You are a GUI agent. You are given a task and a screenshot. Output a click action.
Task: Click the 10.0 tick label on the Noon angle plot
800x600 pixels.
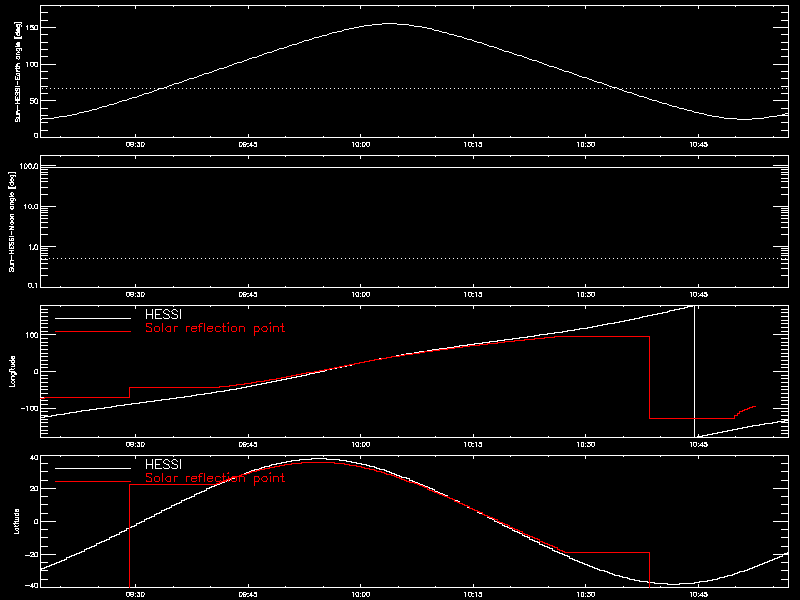click(x=31, y=207)
